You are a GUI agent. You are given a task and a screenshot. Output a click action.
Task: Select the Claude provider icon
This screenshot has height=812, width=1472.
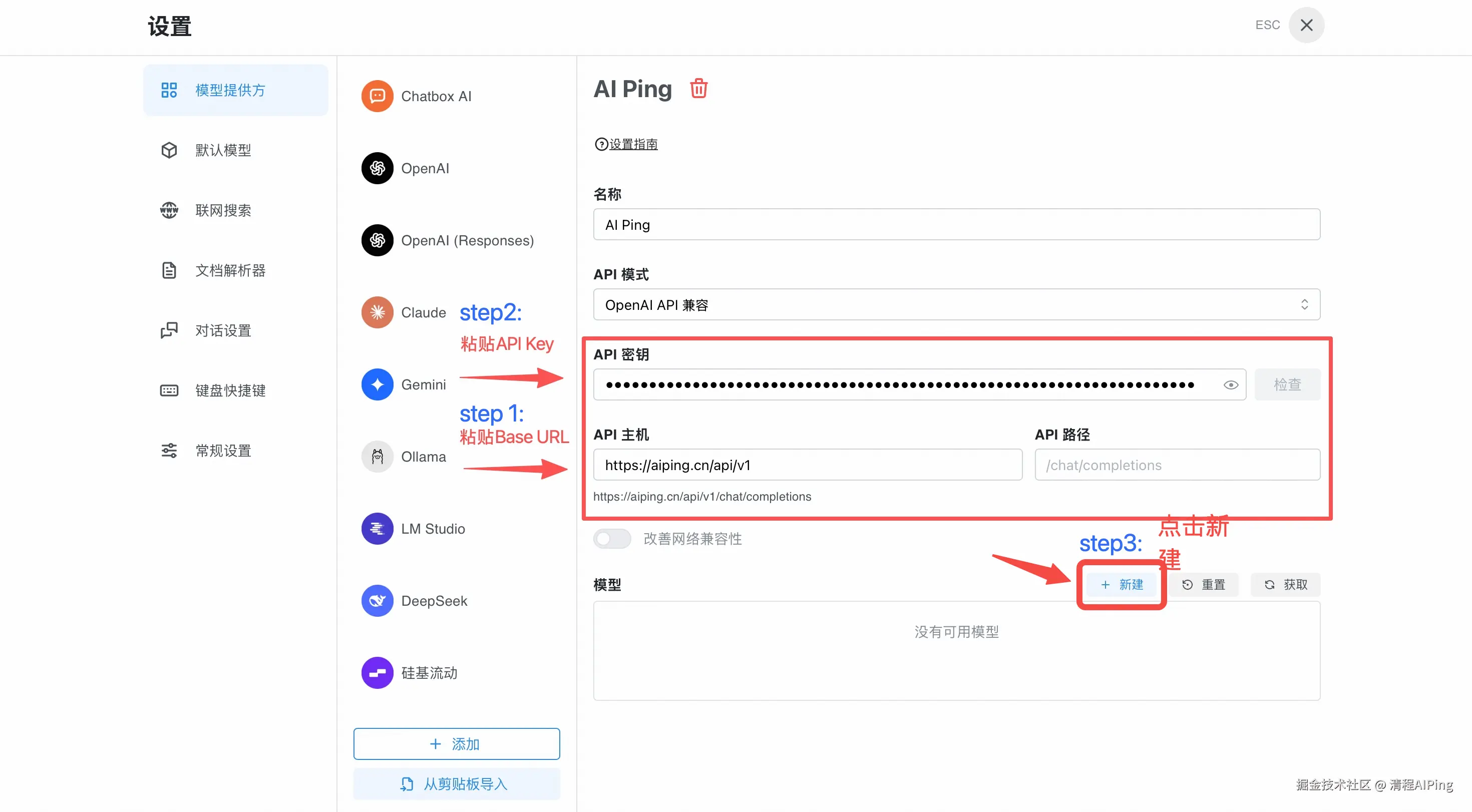tap(377, 312)
